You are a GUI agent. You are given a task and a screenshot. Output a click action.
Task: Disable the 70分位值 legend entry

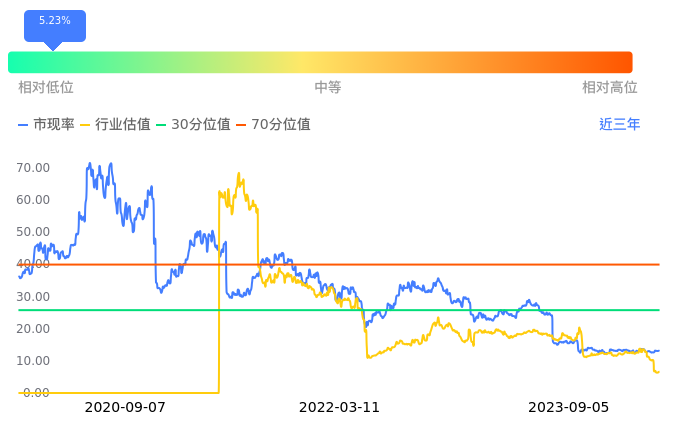pyautogui.click(x=273, y=125)
